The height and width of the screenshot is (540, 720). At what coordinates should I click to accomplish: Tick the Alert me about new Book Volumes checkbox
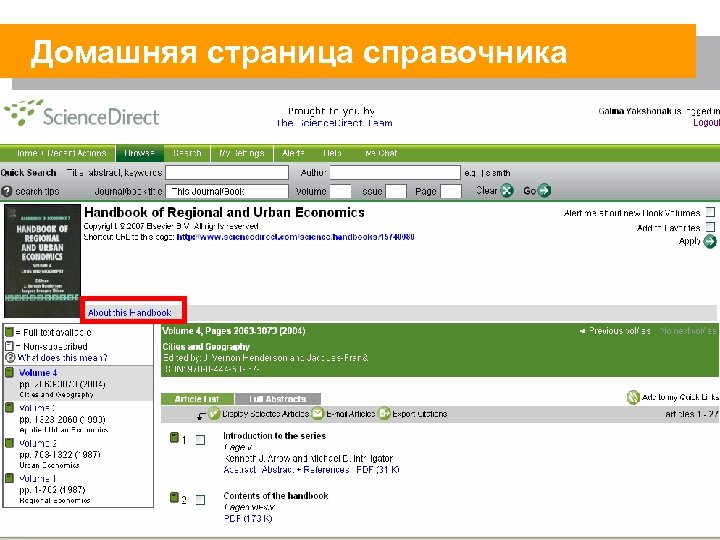point(710,212)
